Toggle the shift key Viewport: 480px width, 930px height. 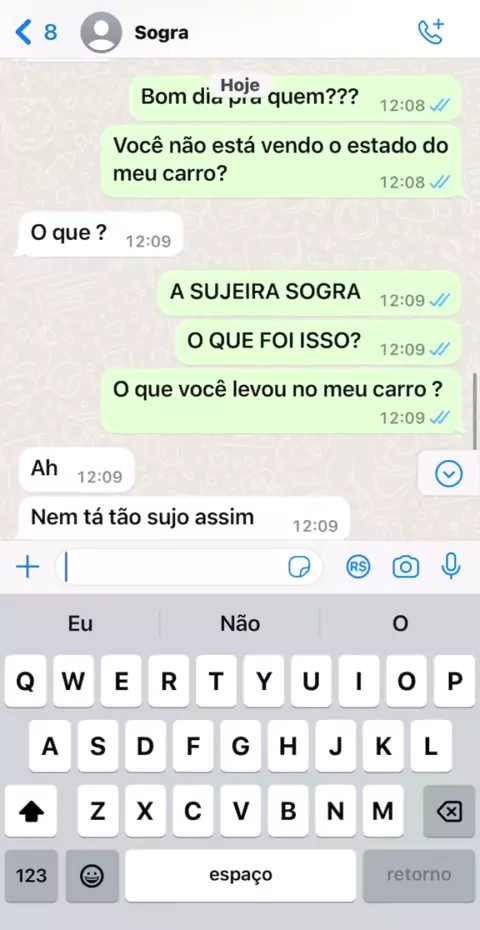point(31,811)
